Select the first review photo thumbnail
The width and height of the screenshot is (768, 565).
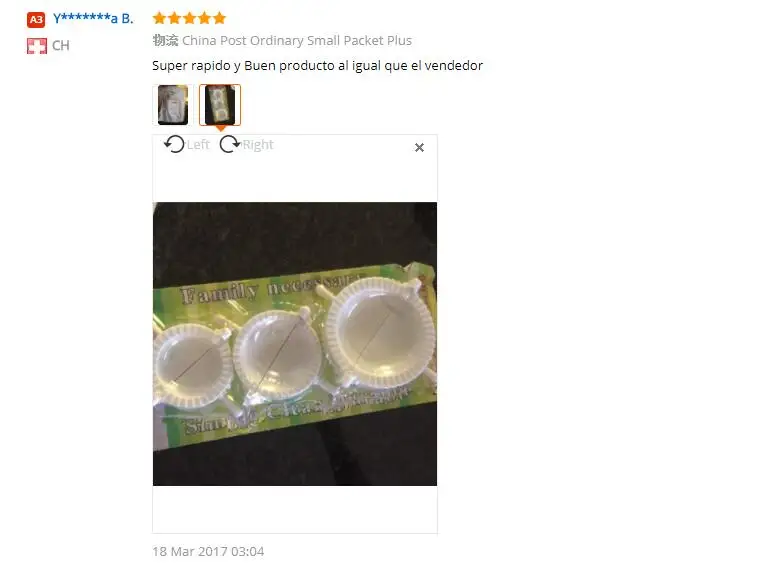pos(172,105)
